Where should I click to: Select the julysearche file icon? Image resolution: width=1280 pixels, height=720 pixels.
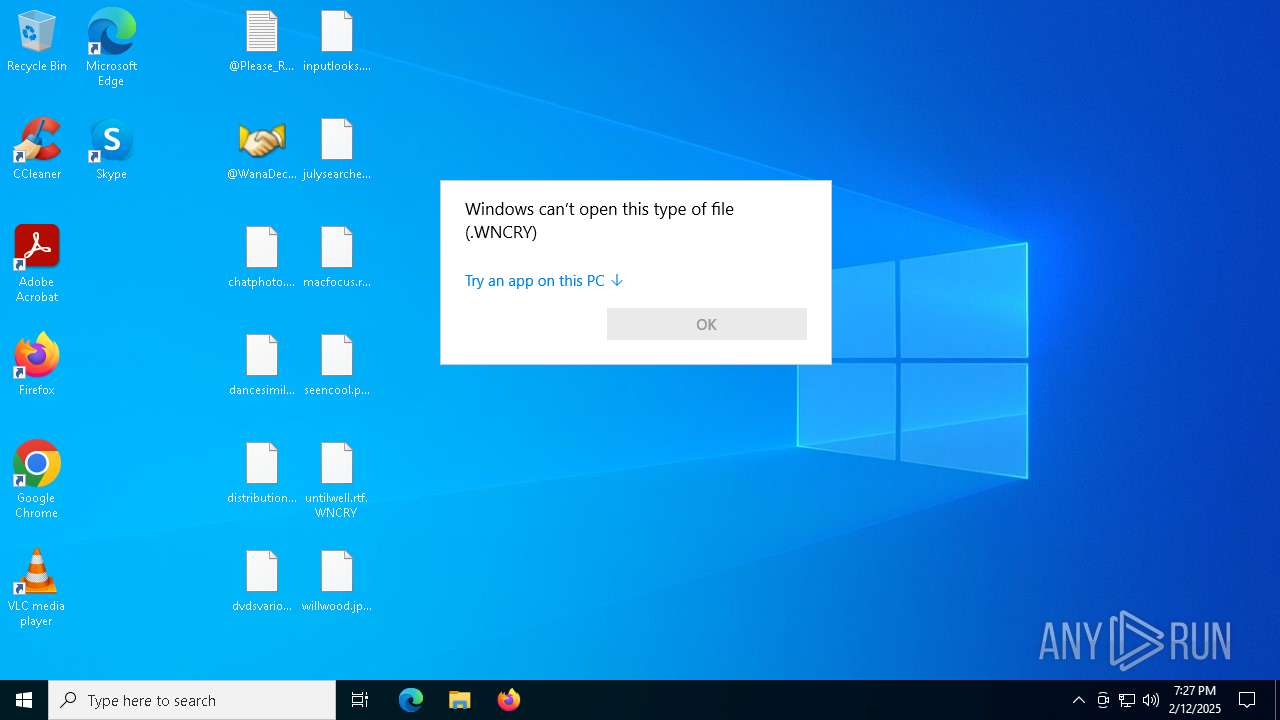(x=337, y=149)
